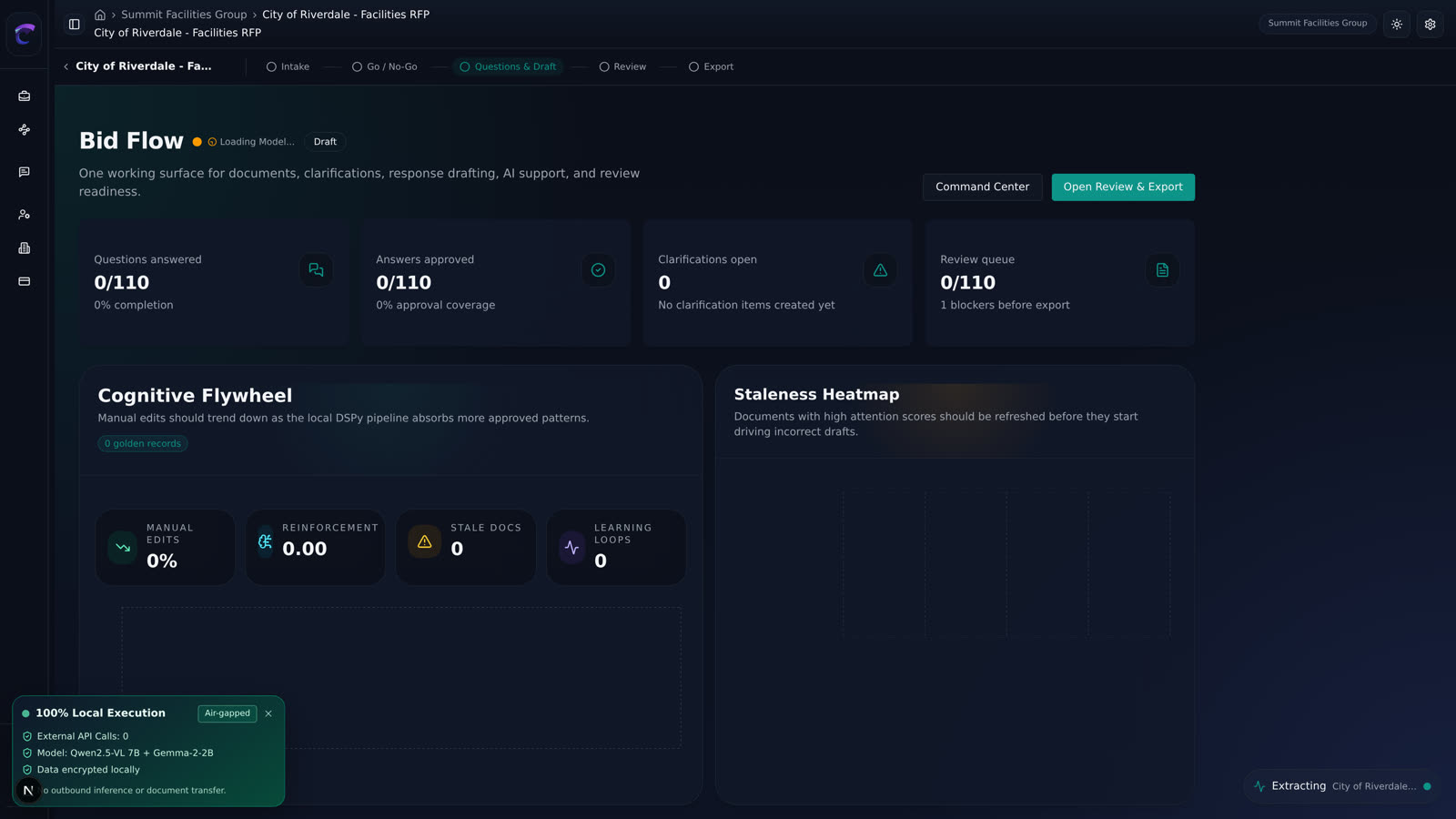The image size is (1456, 819).
Task: Go to home via breadcrumb house icon
Action: [x=100, y=15]
